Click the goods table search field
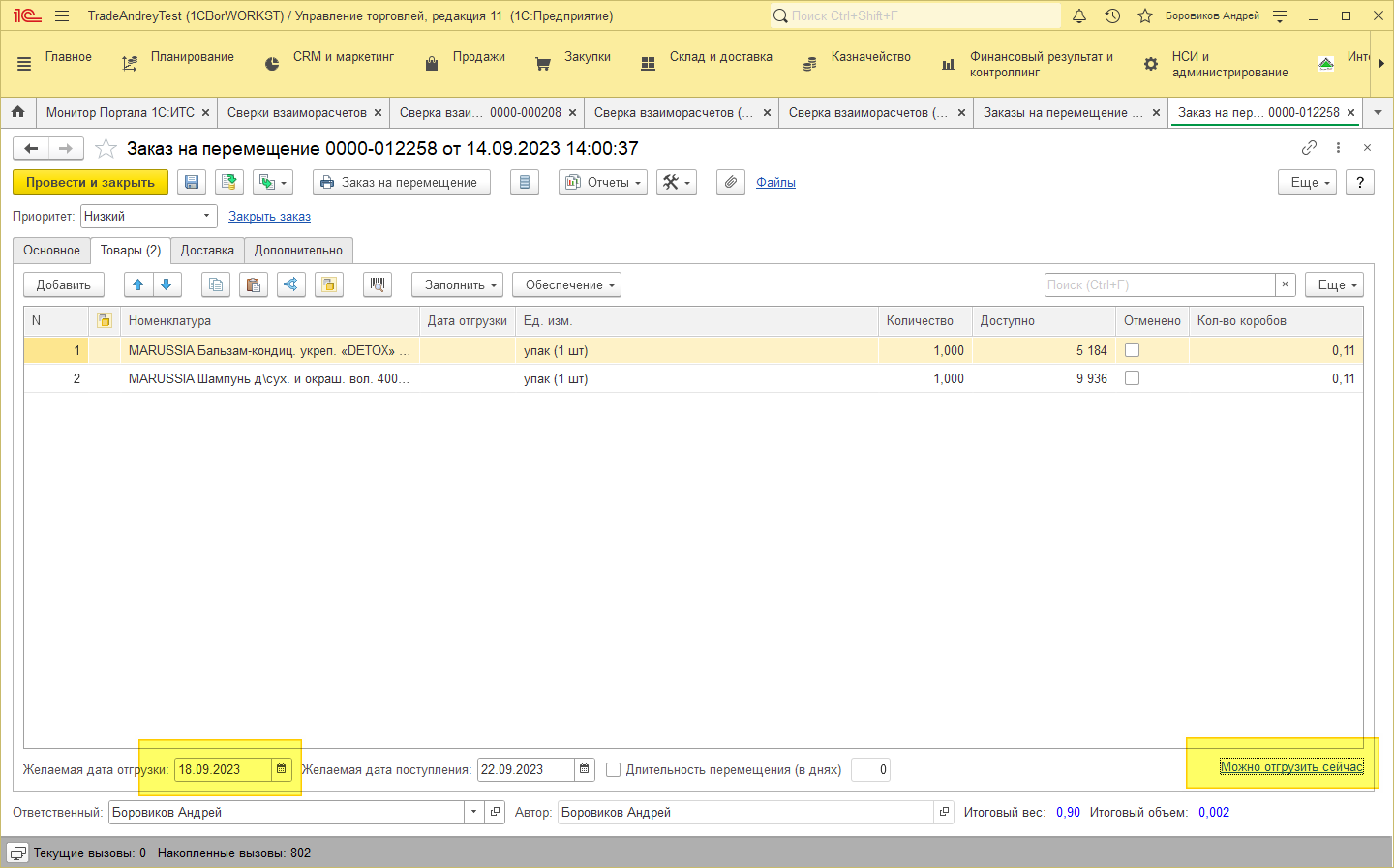 (x=1159, y=285)
